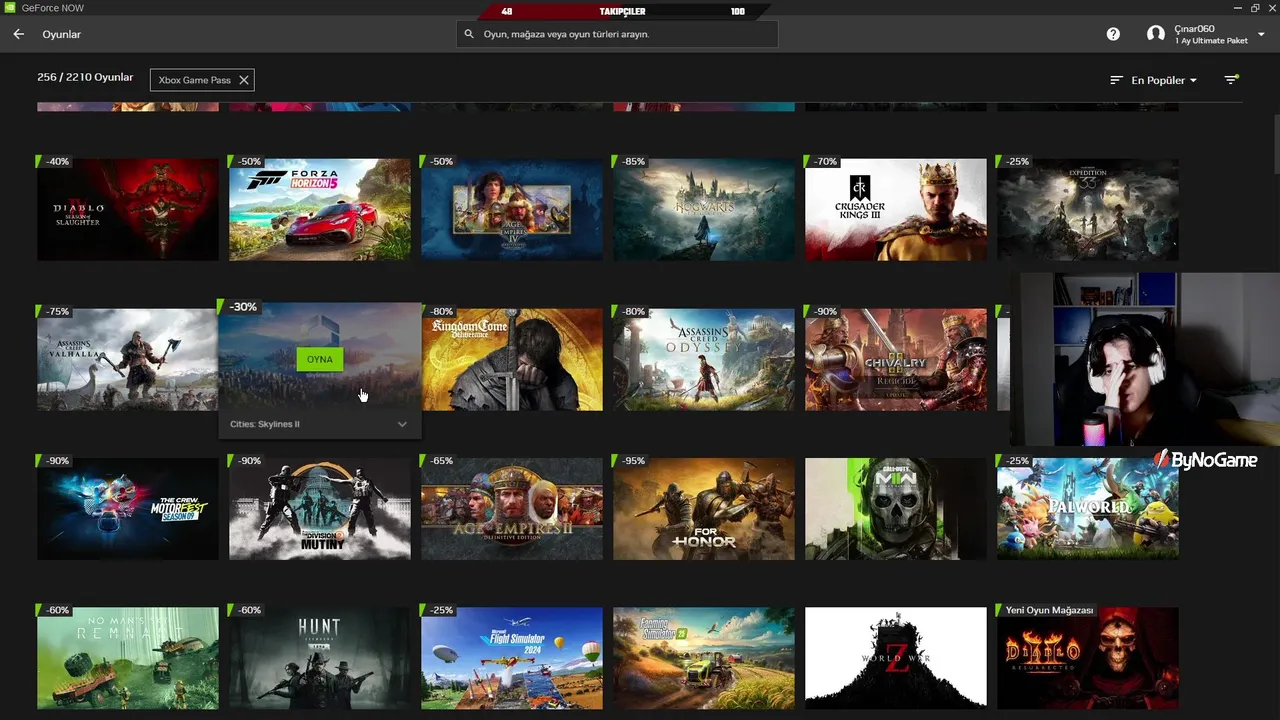1280x720 pixels.
Task: Select the Call of Duty MWII tile
Action: coord(896,509)
